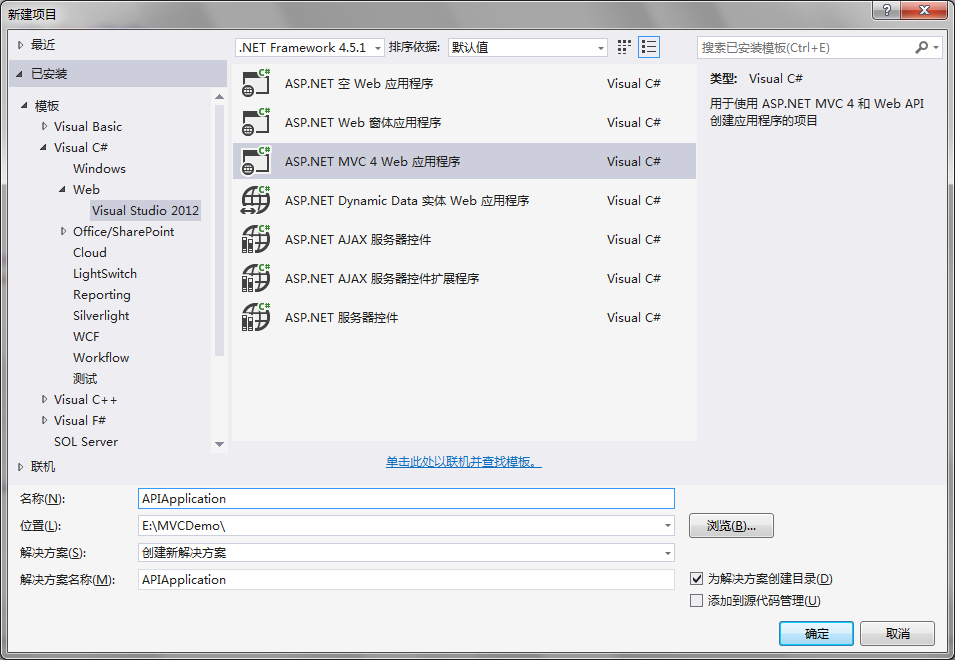This screenshot has width=955, height=660.
Task: Click the 名称 input field
Action: (x=406, y=499)
